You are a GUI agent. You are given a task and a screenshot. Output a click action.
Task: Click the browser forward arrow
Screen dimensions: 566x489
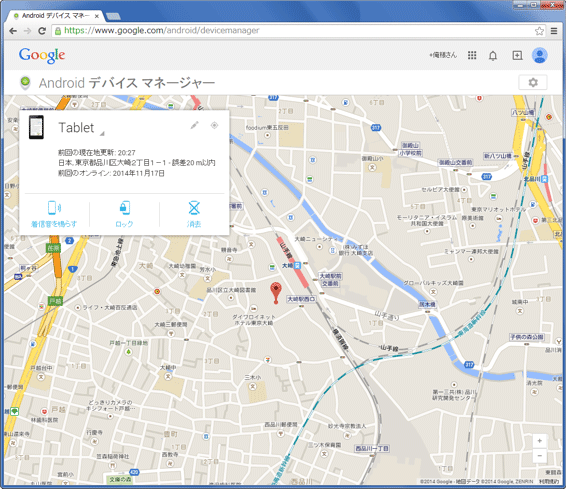(27, 31)
